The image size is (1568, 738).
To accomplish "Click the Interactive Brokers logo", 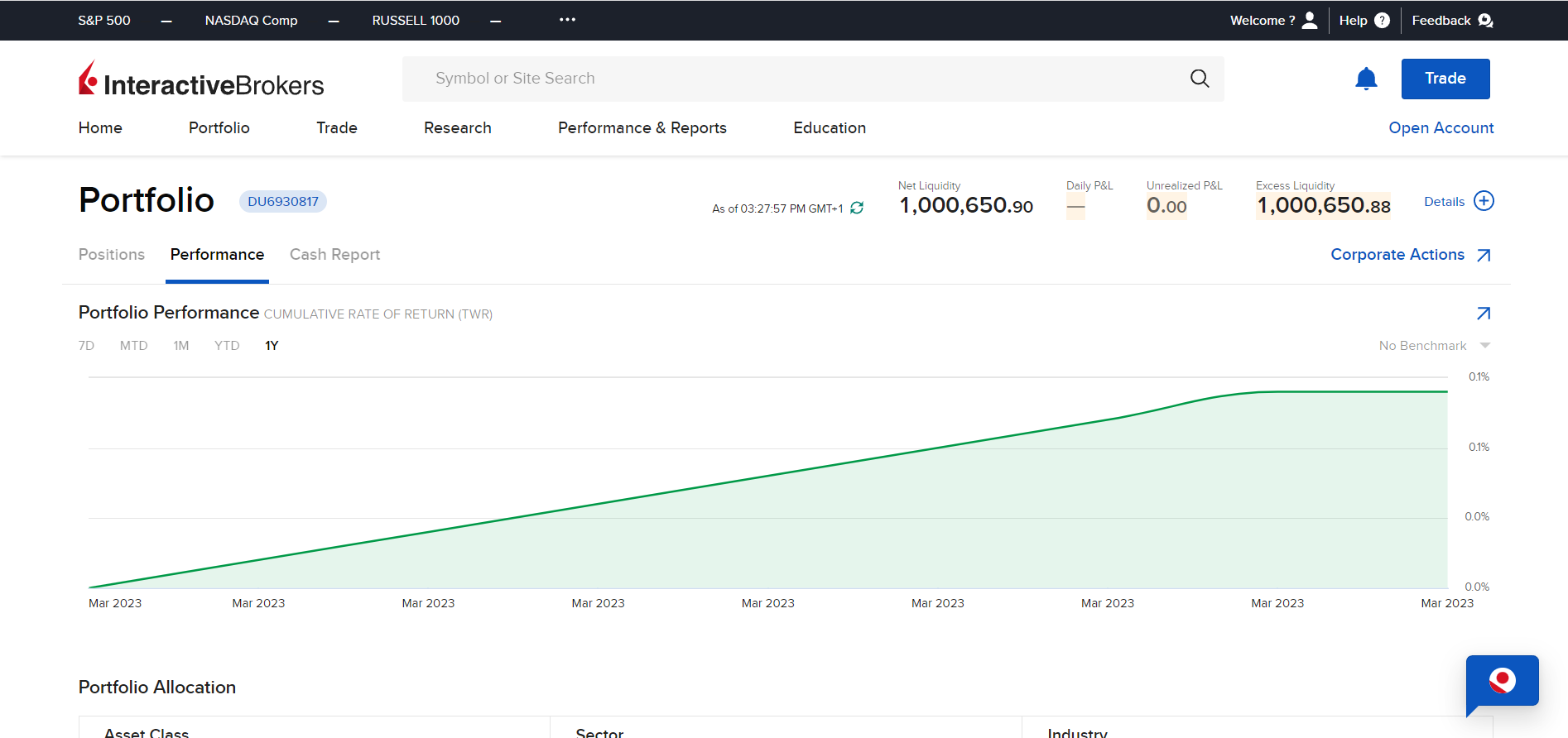I will (201, 79).
